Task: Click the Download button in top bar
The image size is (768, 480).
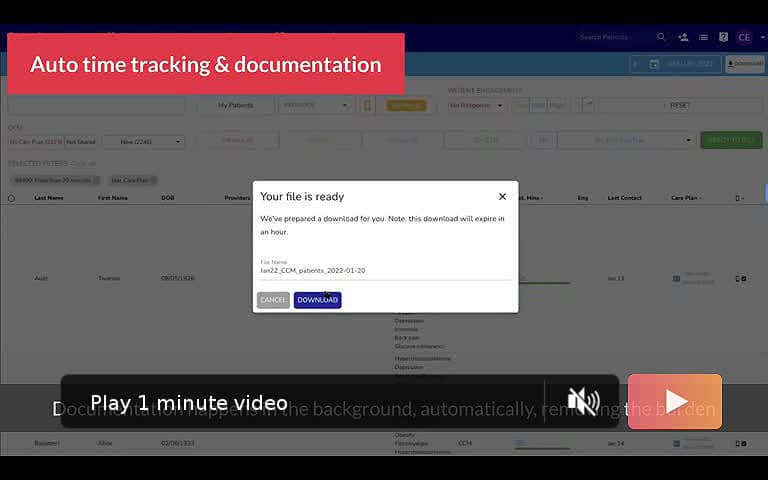Action: pyautogui.click(x=745, y=64)
